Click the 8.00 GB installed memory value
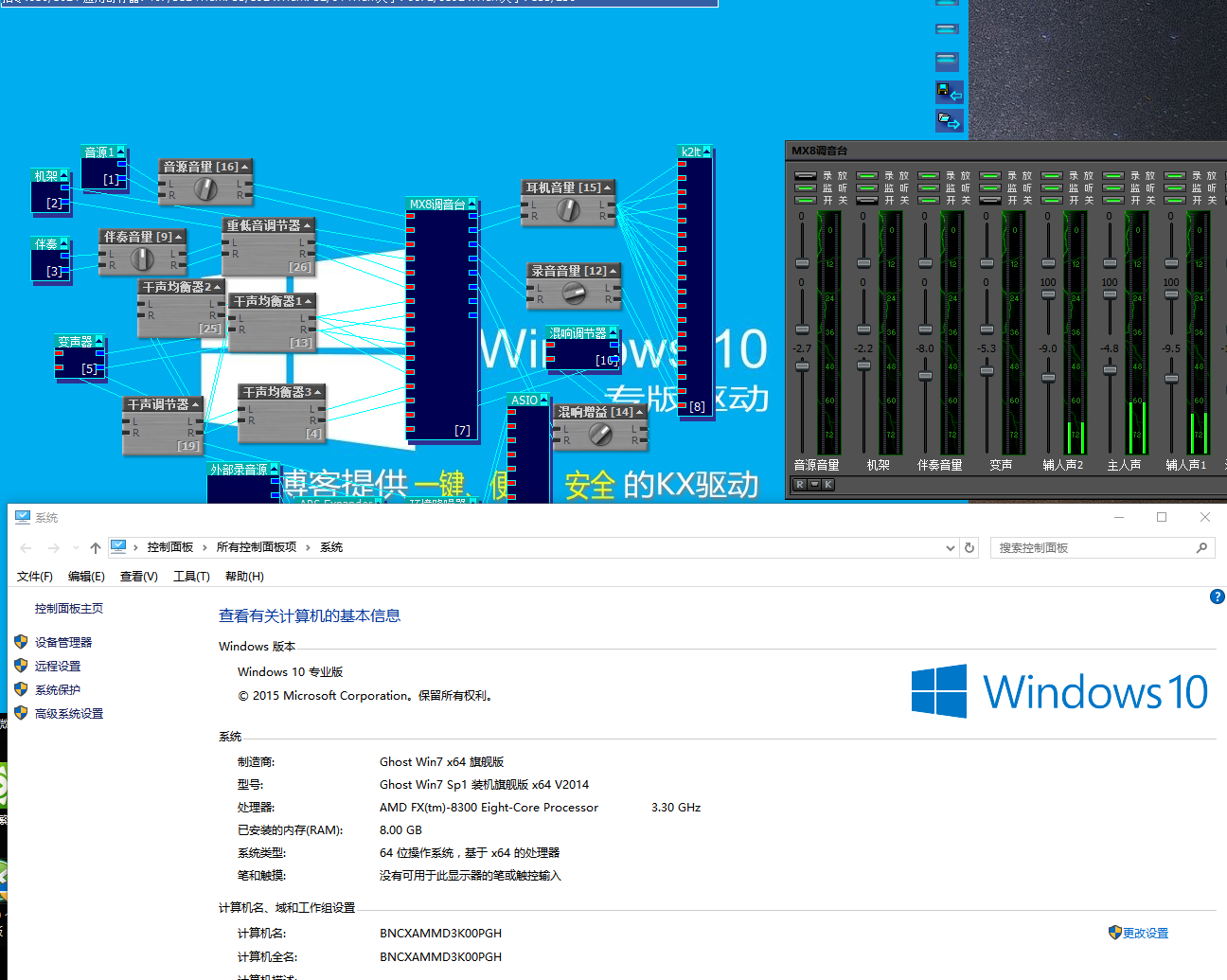 point(400,830)
